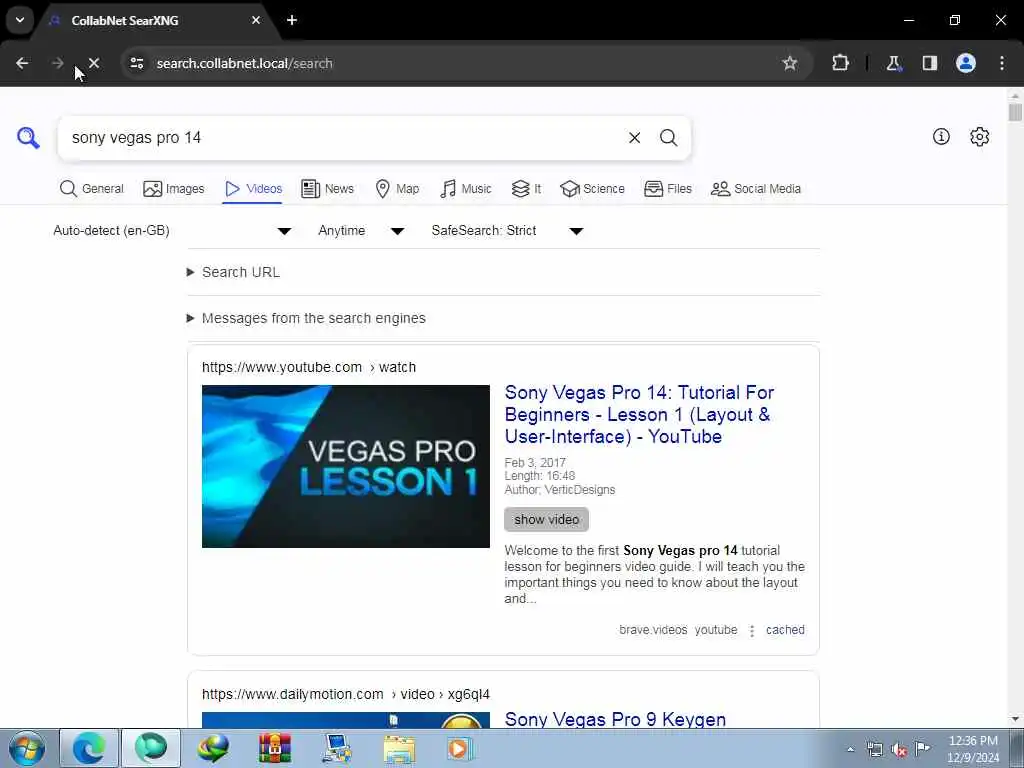Click the Vegas Pro Lesson 1 thumbnail

pos(345,466)
